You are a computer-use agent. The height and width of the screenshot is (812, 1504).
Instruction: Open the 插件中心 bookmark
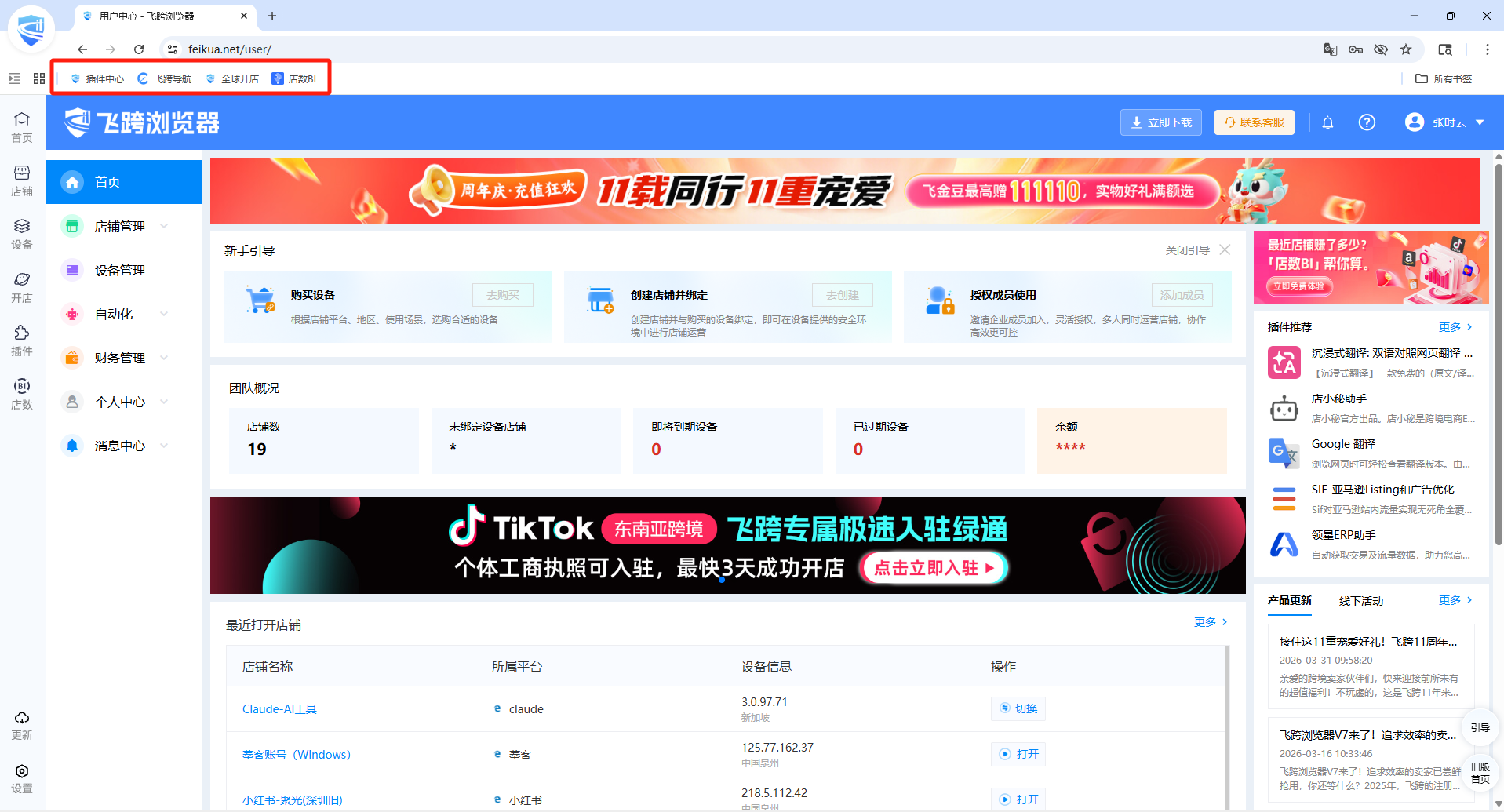pos(97,78)
